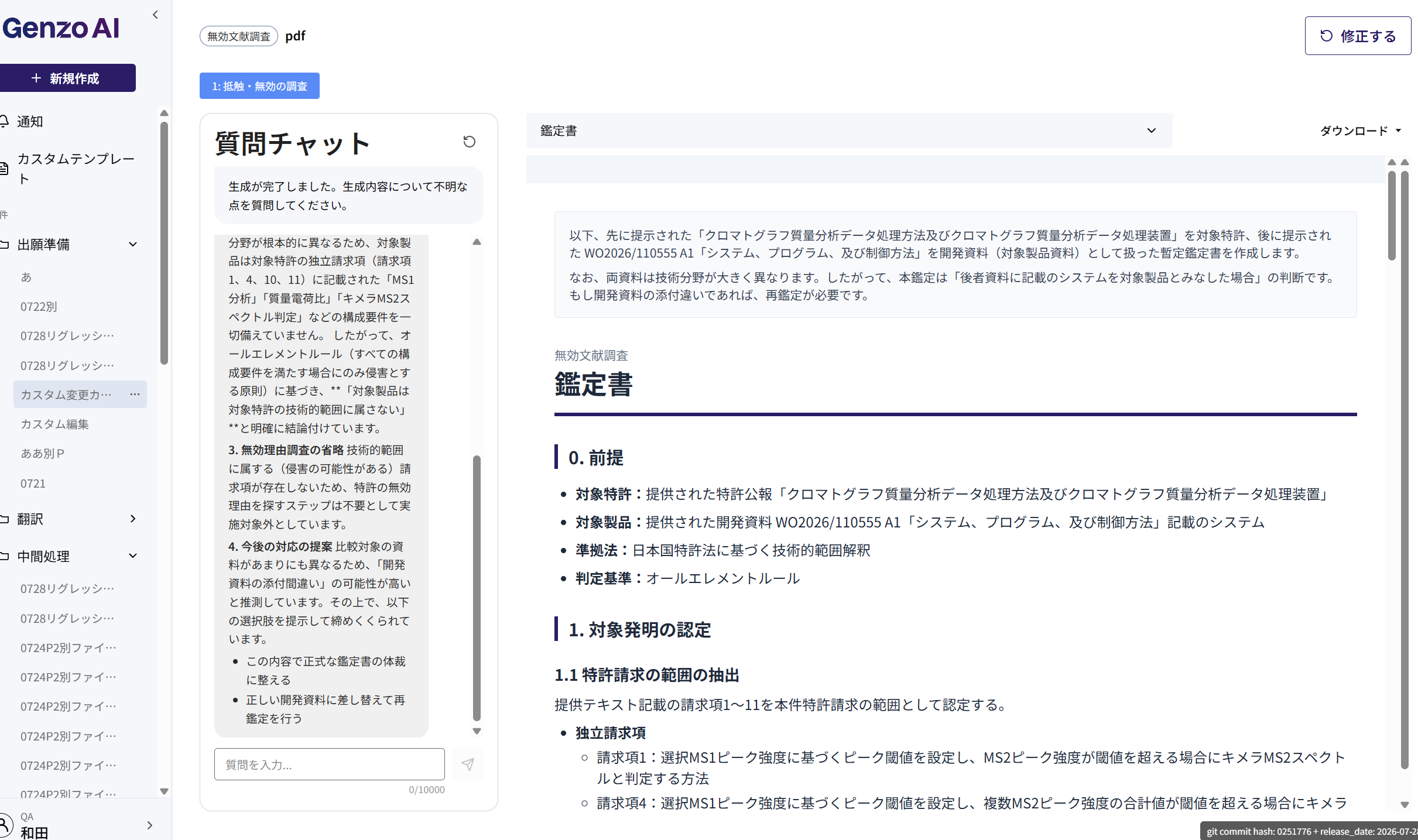Open the 鑑定書 document dropdown
This screenshot has height=840, width=1418.
[x=849, y=131]
